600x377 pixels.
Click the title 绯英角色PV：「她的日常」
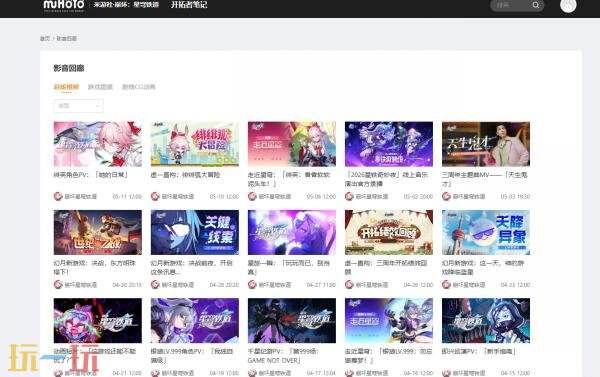coord(91,175)
